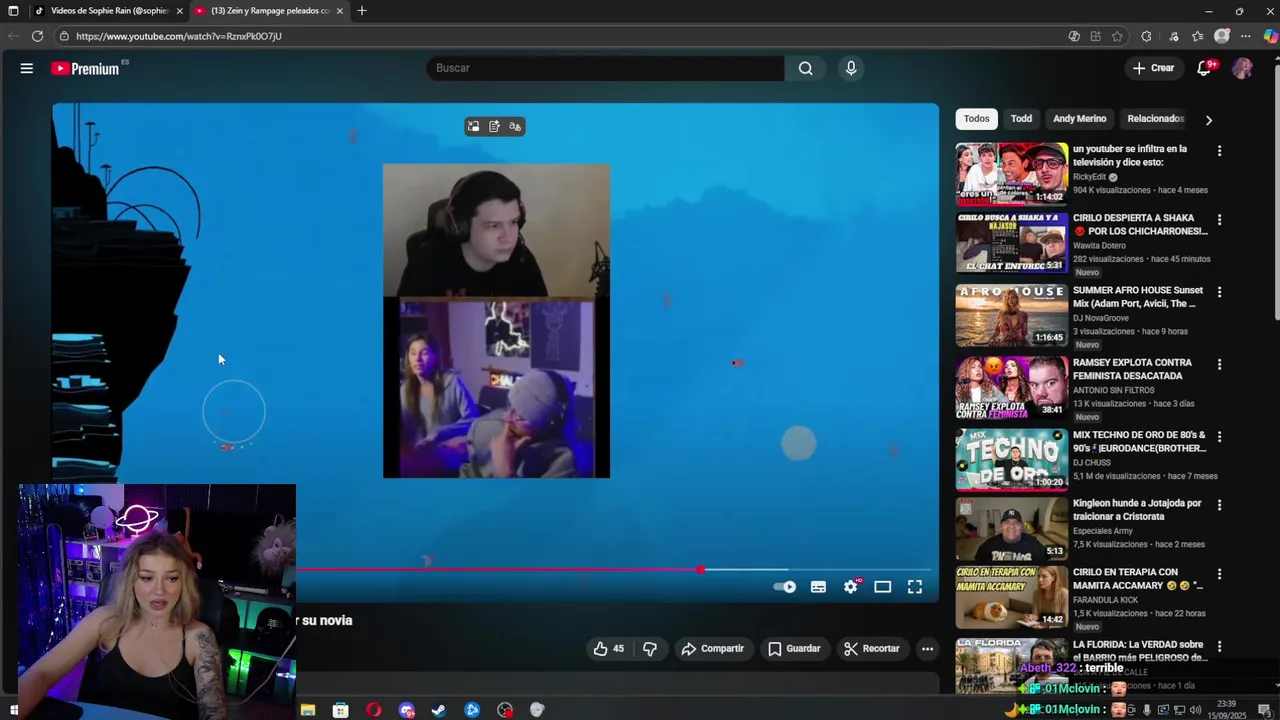Image resolution: width=1280 pixels, height=720 pixels.
Task: Toggle subtitles in the player
Action: tap(818, 587)
